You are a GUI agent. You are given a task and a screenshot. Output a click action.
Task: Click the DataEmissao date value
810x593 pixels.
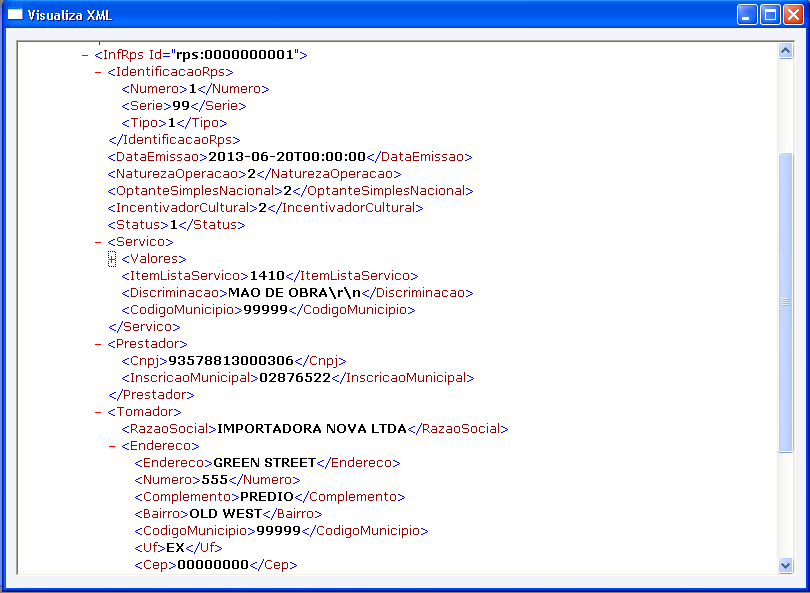click(x=287, y=157)
